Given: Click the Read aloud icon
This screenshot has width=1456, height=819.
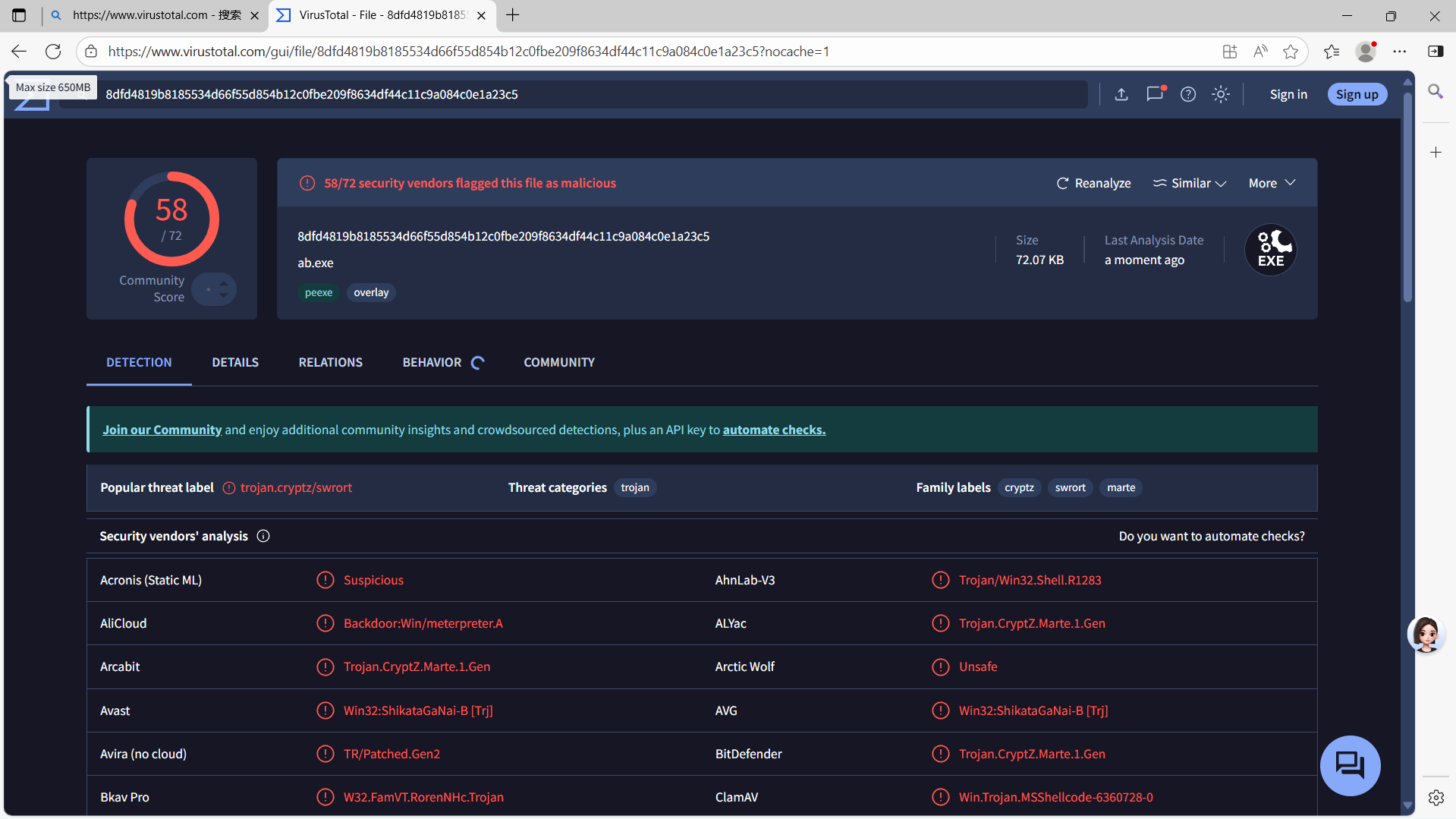Looking at the screenshot, I should pos(1260,52).
